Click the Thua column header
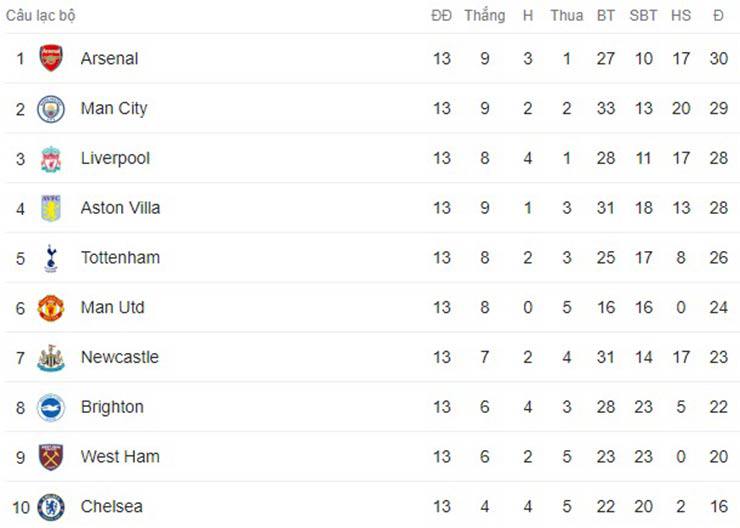This screenshot has height=528, width=740. (x=566, y=16)
